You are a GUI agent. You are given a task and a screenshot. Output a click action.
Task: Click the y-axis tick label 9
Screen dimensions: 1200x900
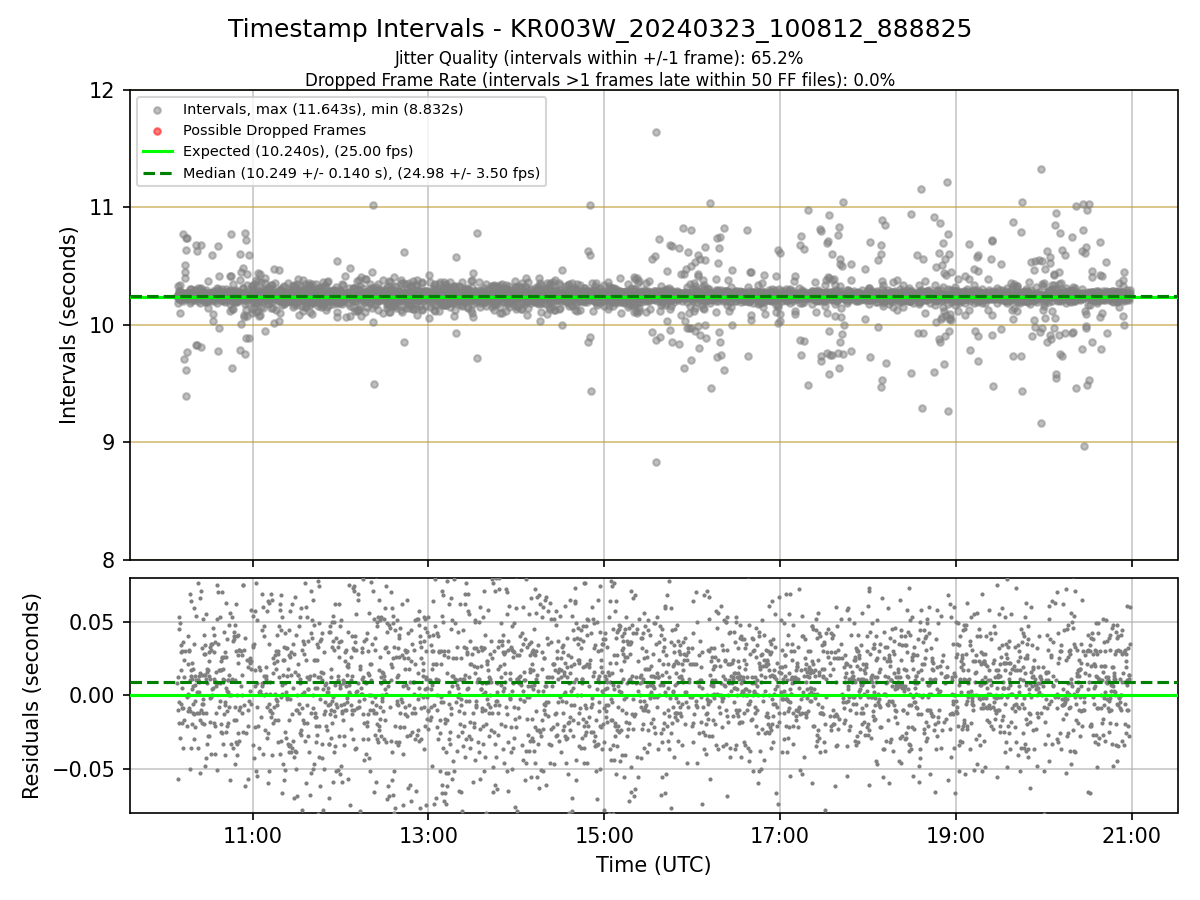pos(111,442)
